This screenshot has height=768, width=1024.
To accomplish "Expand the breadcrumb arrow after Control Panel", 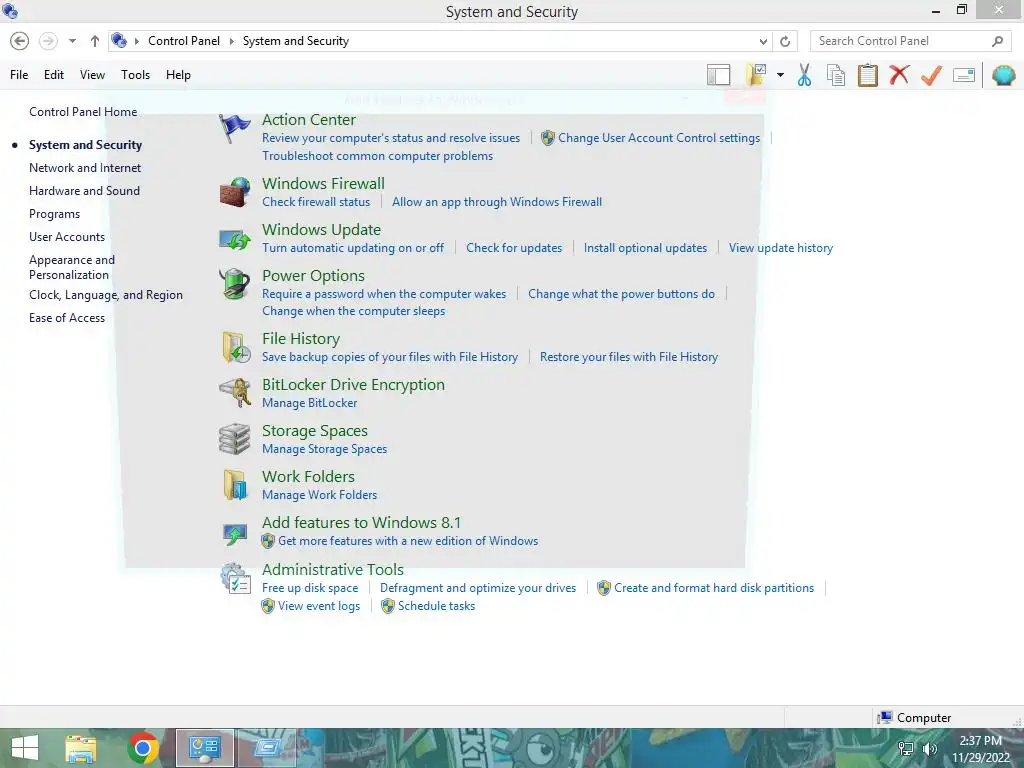I will pos(231,41).
